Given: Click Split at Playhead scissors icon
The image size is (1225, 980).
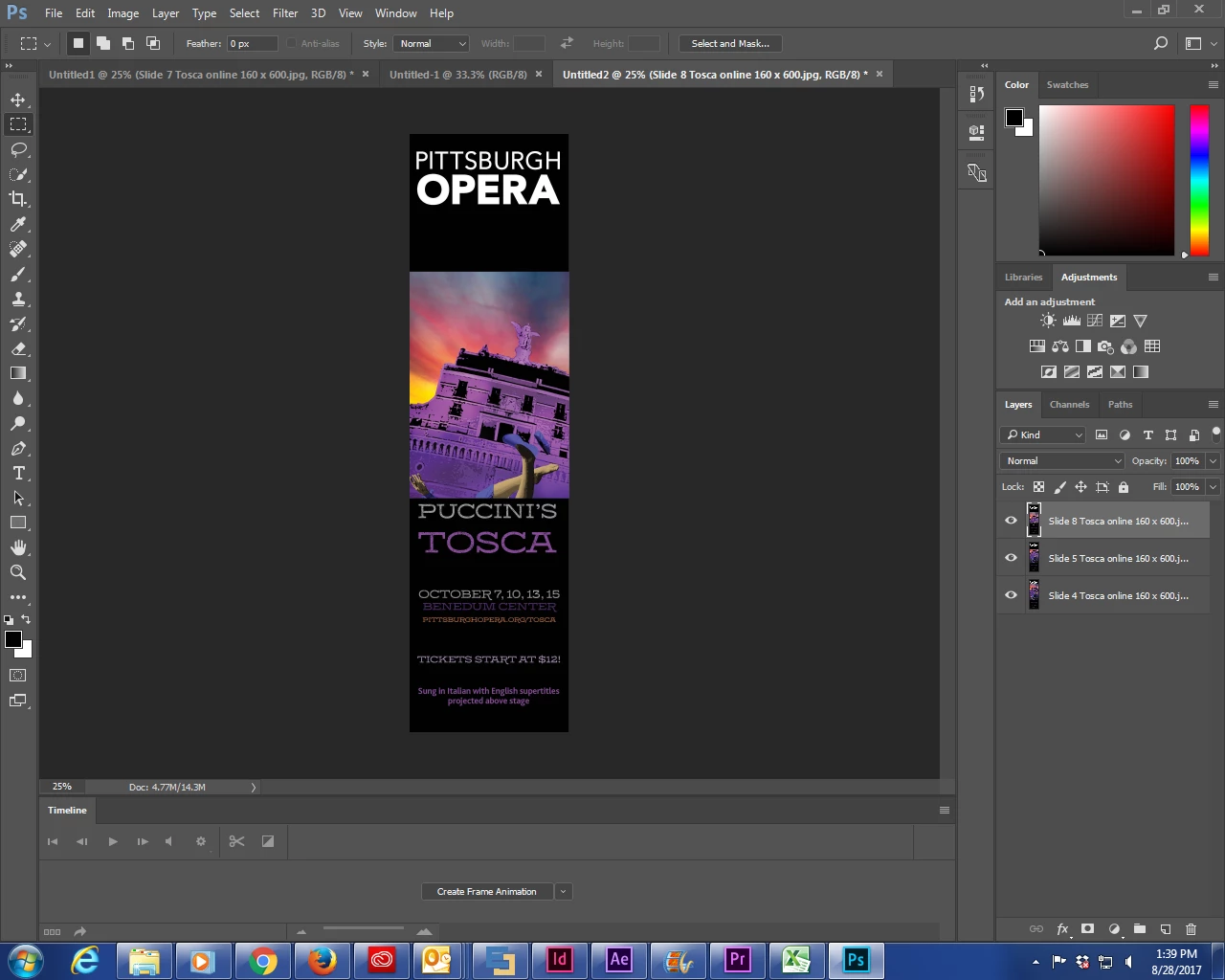Looking at the screenshot, I should [236, 841].
